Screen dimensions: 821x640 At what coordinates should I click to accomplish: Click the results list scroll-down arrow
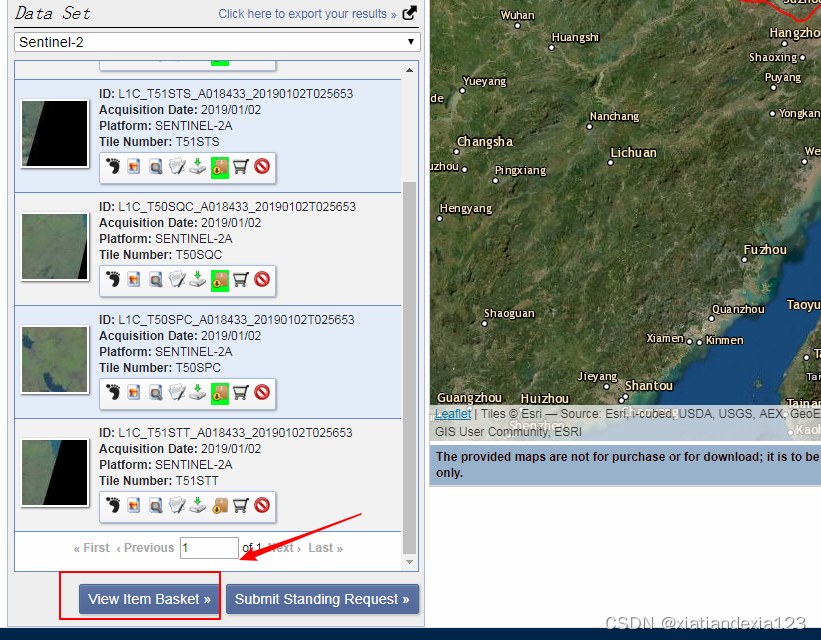[409, 562]
